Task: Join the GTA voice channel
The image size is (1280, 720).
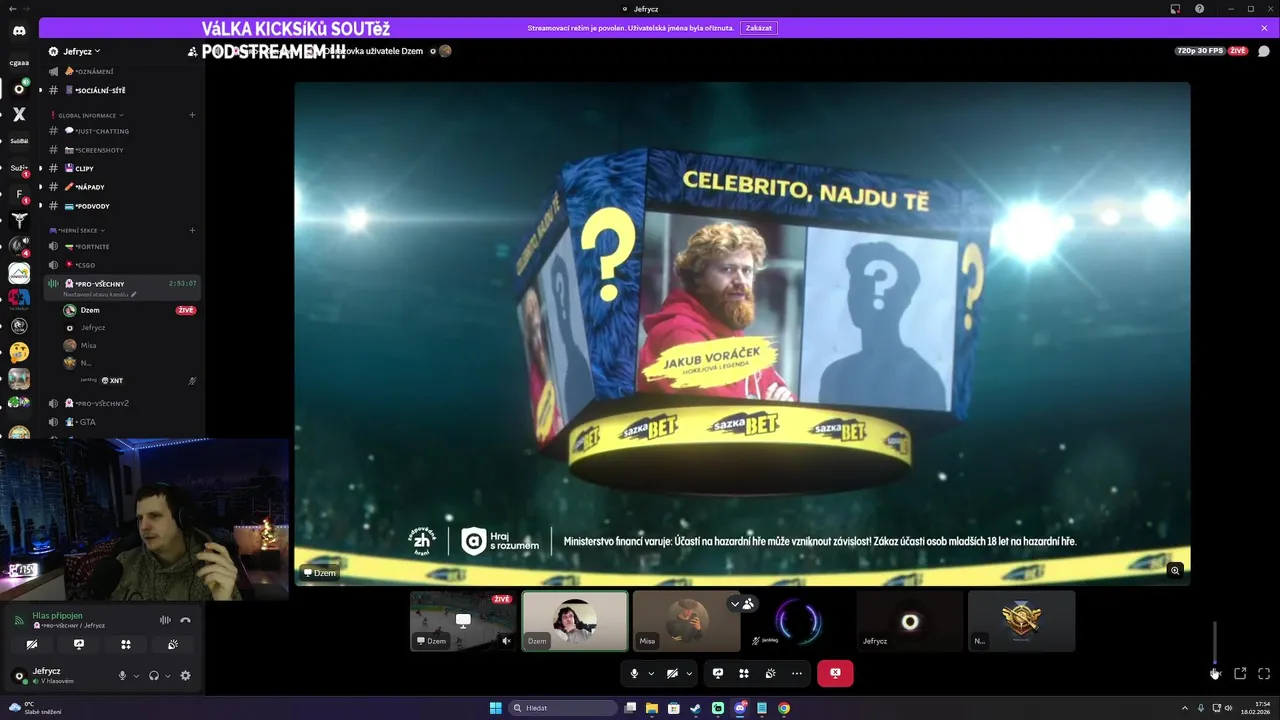Action: click(x=120, y=422)
